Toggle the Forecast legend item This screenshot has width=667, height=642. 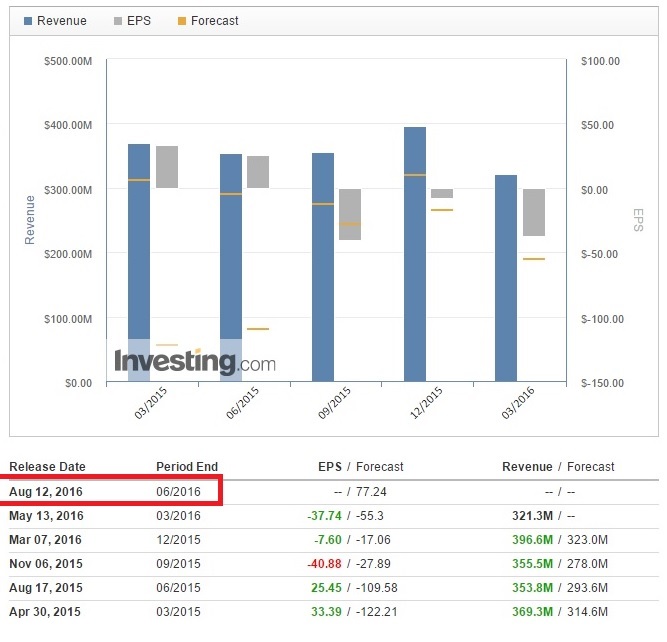tap(208, 21)
